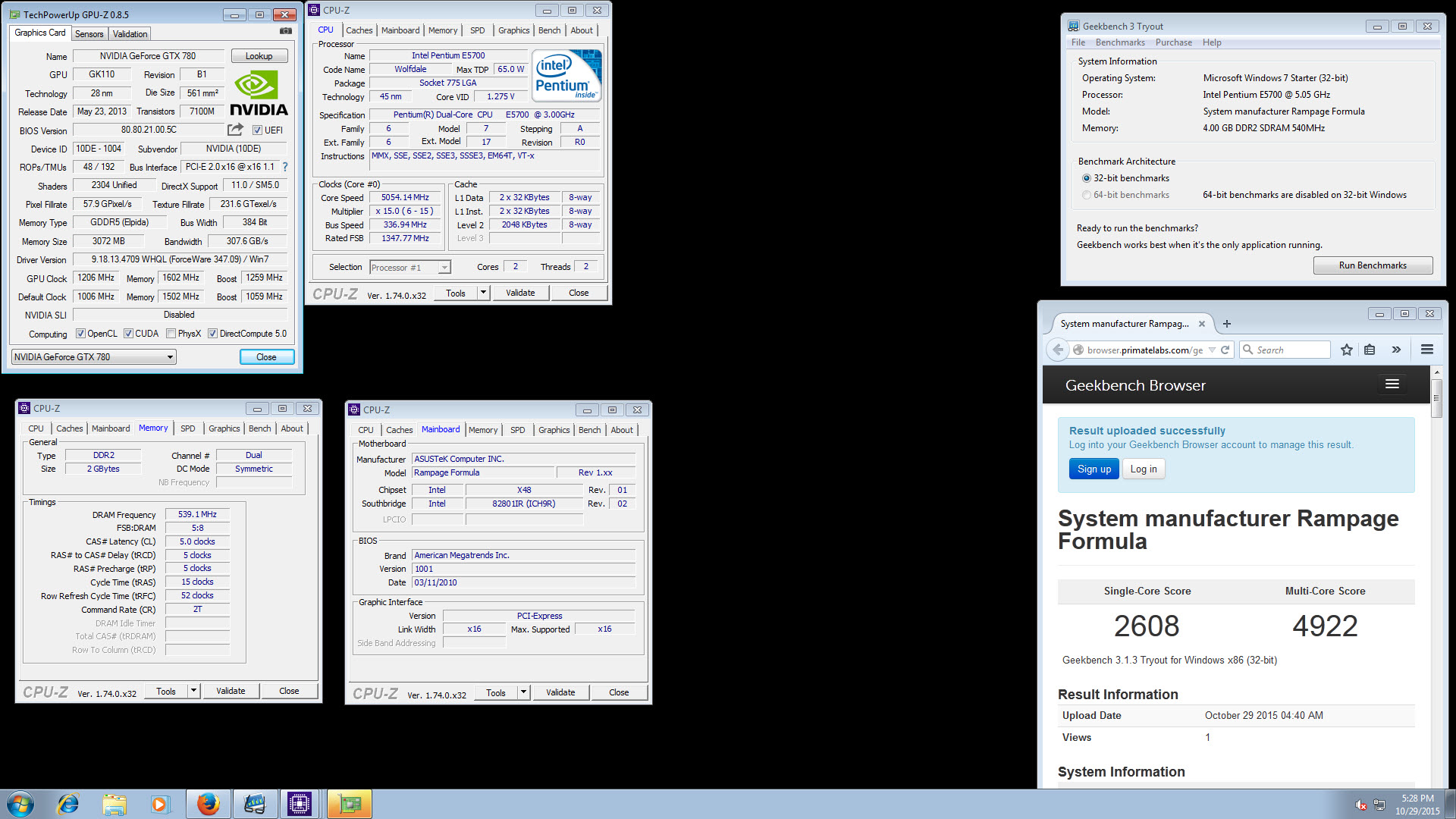
Task: Toggle the PhysX checkbox
Action: [171, 334]
